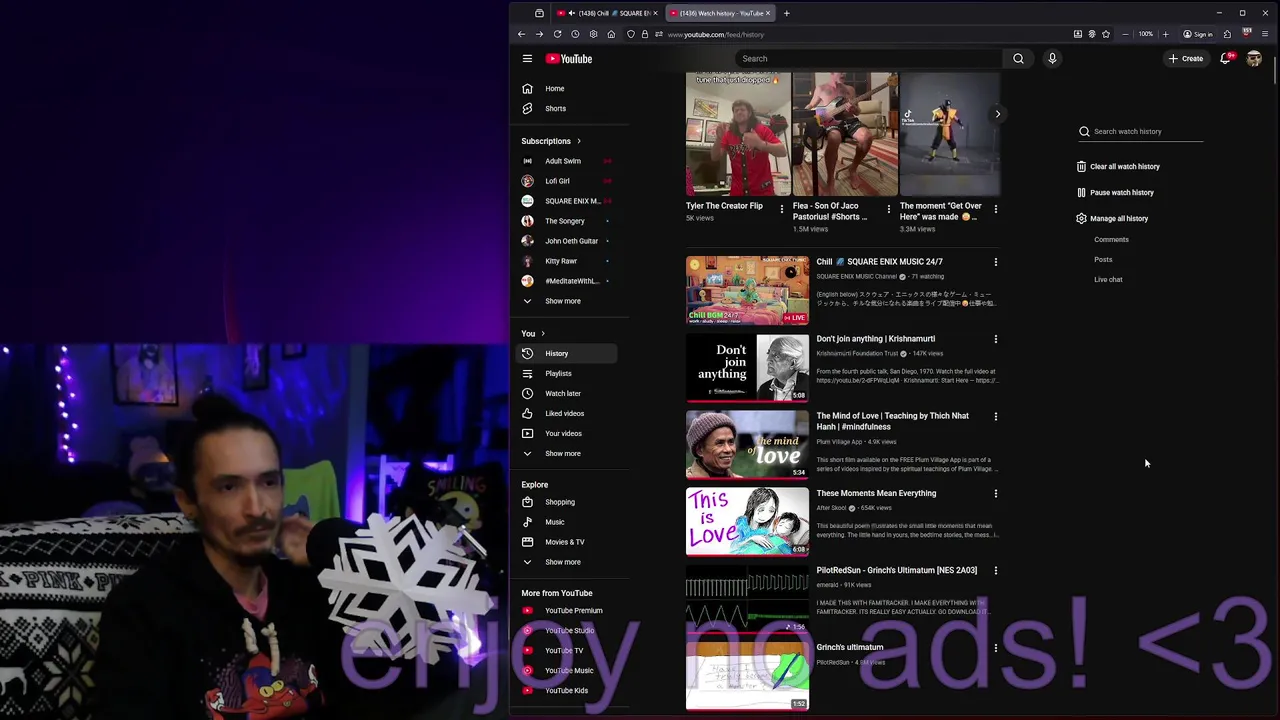The width and height of the screenshot is (1280, 720).
Task: Click the Clear all watch history trash icon
Action: point(1081,167)
